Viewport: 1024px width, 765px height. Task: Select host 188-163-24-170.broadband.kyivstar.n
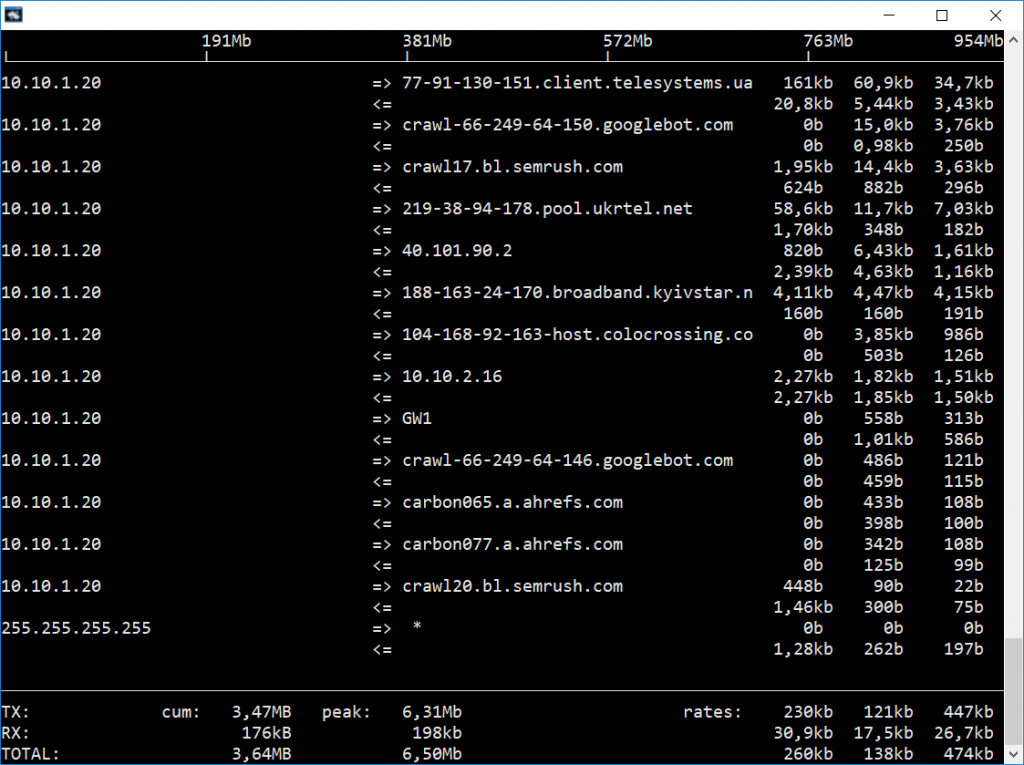[x=577, y=293]
